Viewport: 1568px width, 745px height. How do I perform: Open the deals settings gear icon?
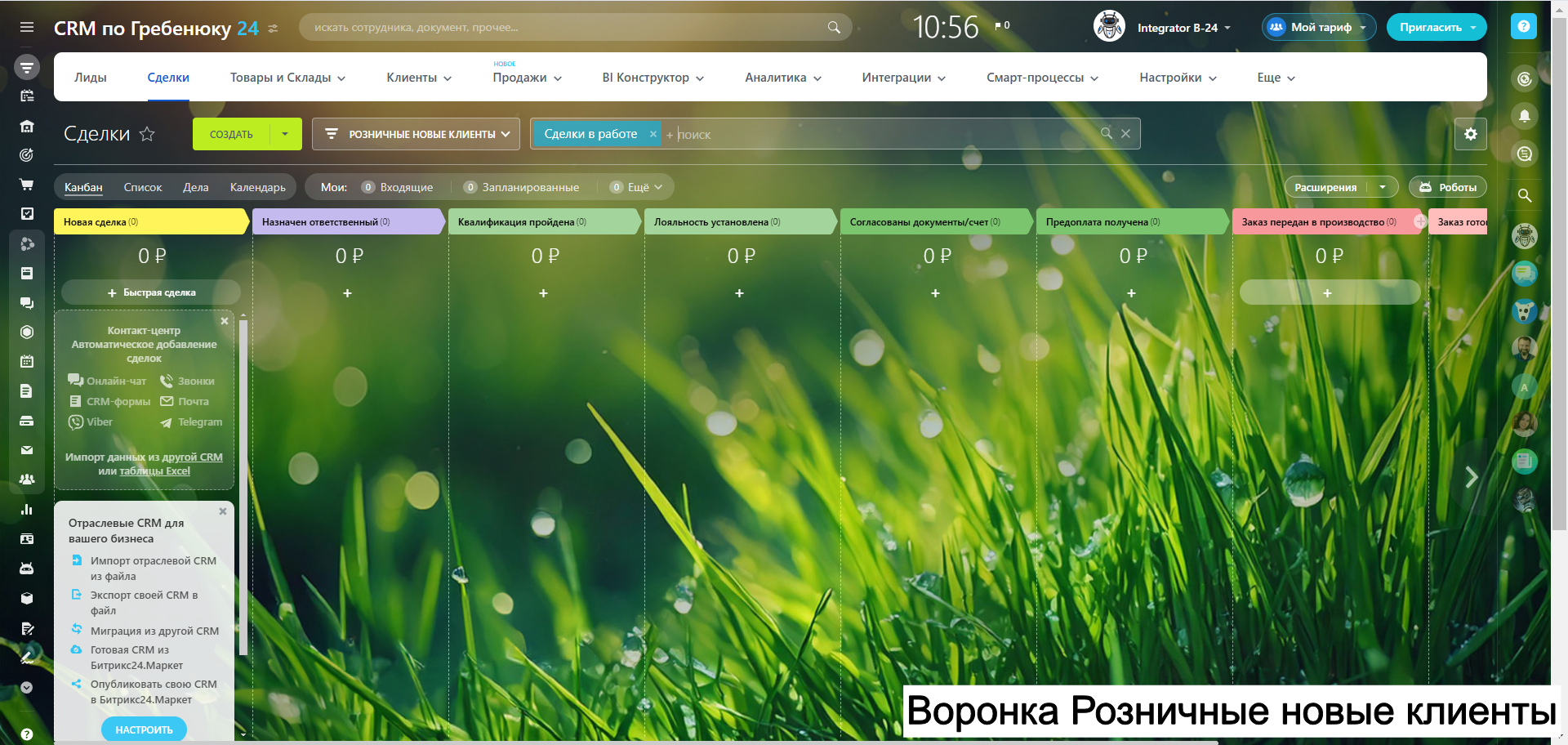(x=1471, y=134)
